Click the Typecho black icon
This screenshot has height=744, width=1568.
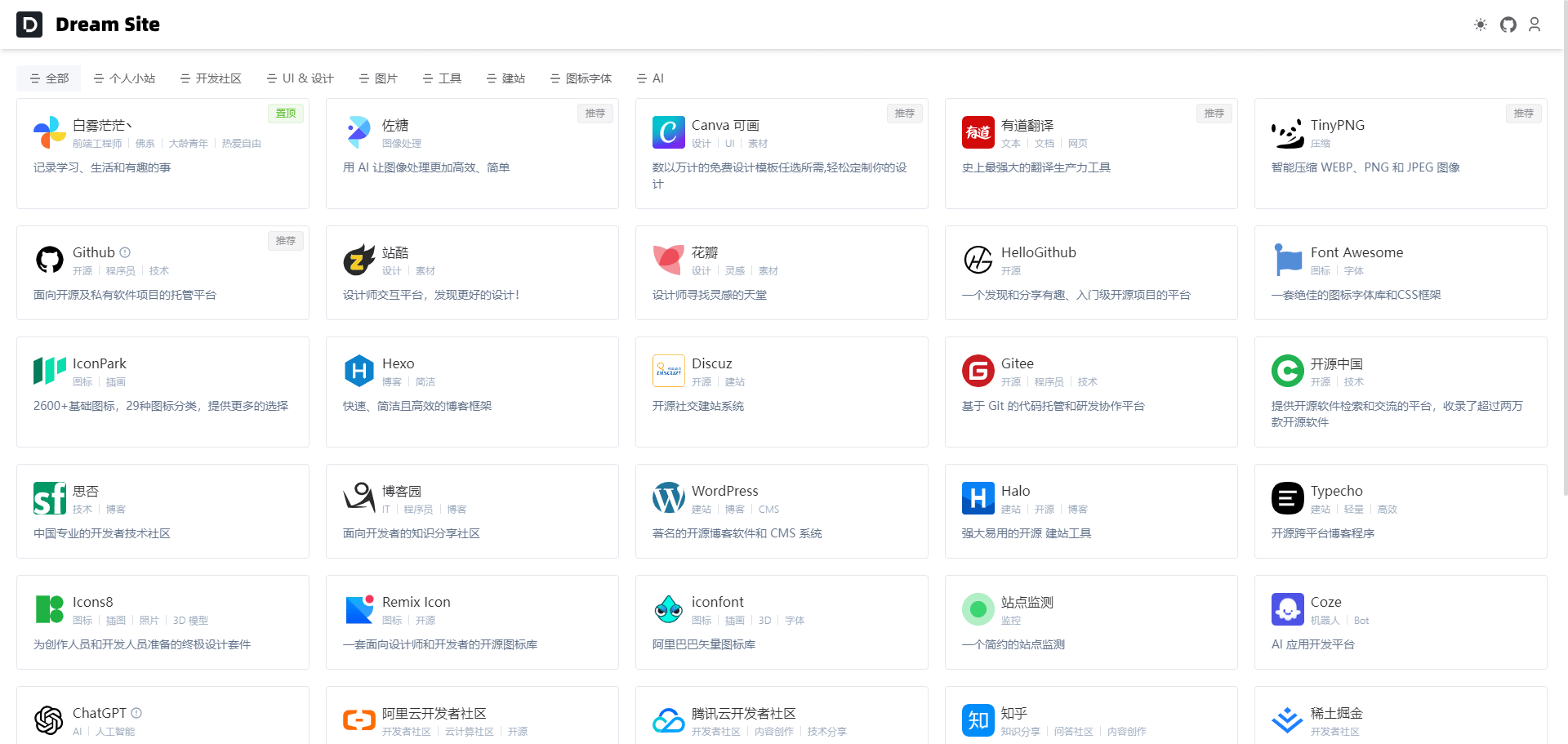[x=1288, y=498]
